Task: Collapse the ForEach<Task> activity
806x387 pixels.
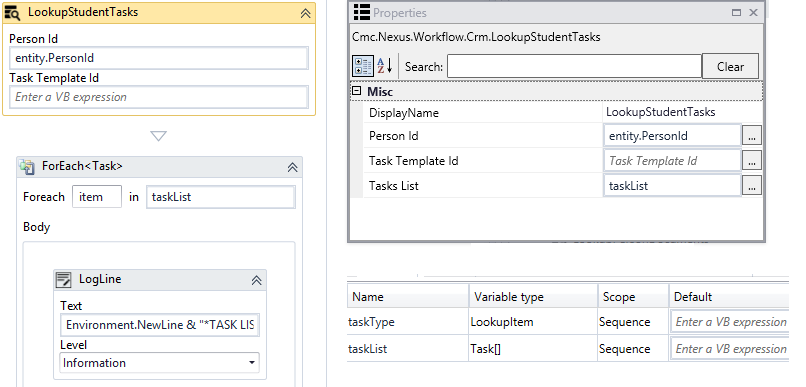Action: (292, 167)
